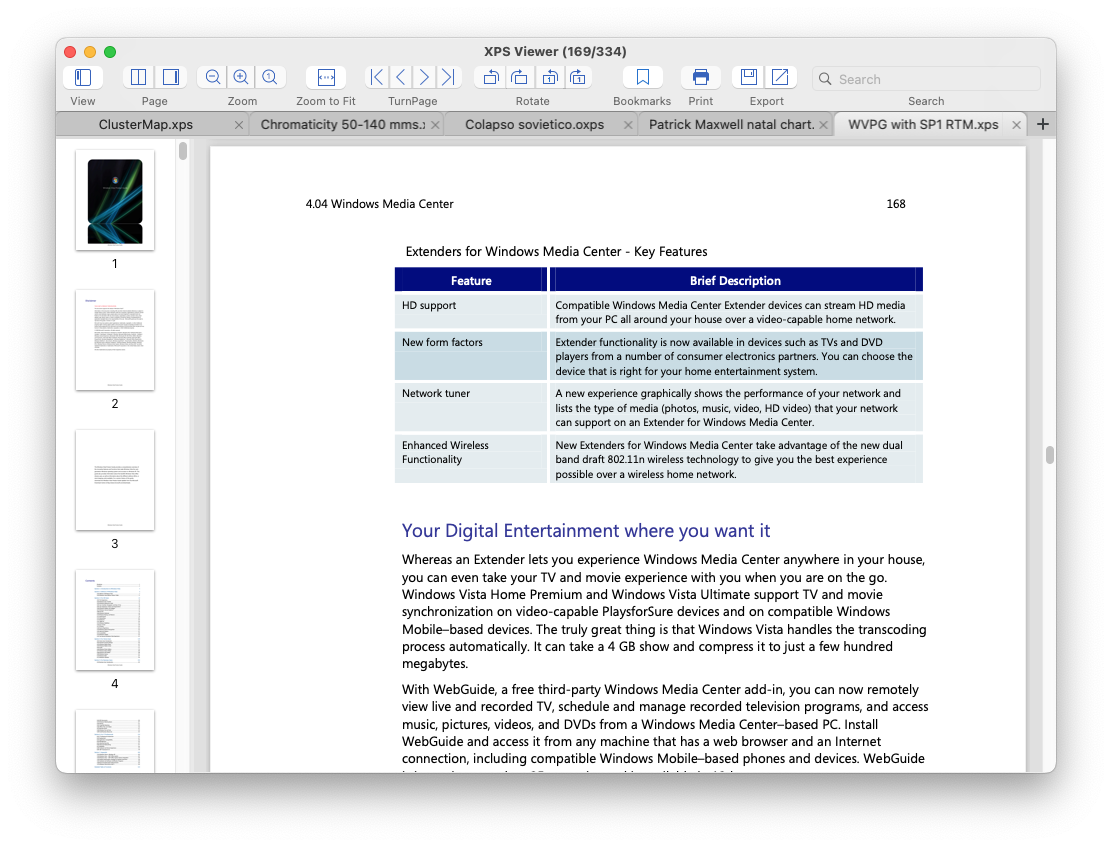The image size is (1112, 847).
Task: Close the Colapso sovietico.oxps tab
Action: click(628, 125)
